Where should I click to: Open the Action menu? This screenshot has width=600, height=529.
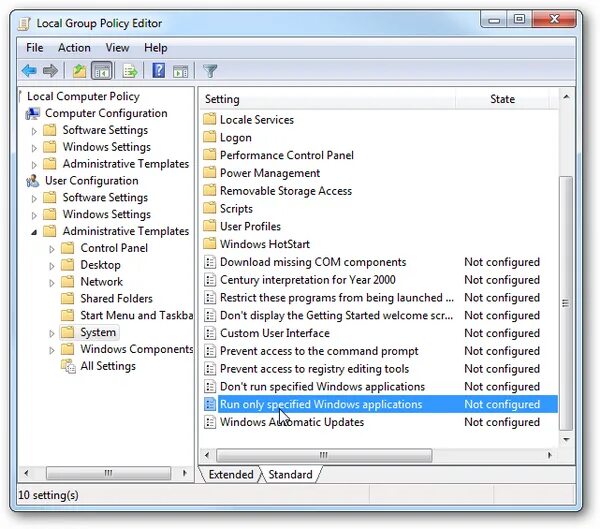(74, 48)
